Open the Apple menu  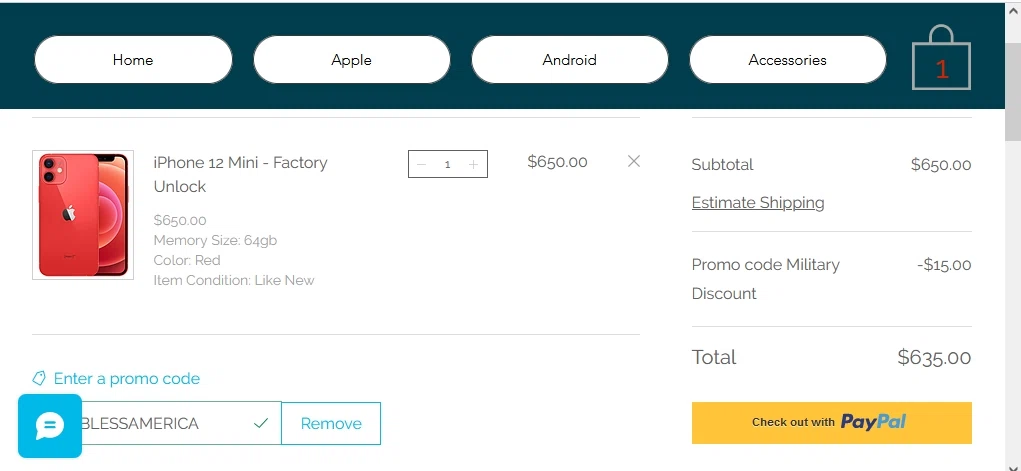coord(352,59)
